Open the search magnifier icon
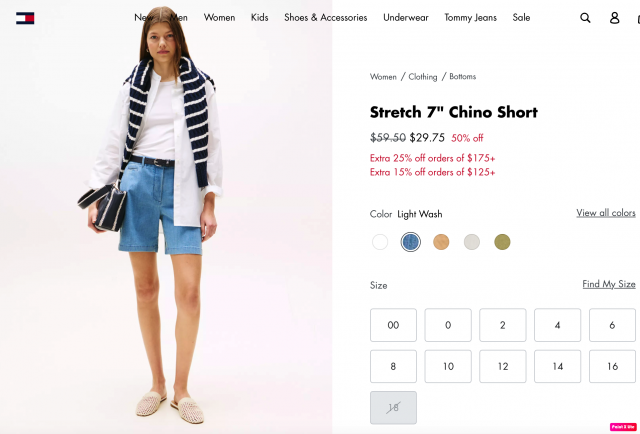The image size is (640, 434). tap(585, 18)
